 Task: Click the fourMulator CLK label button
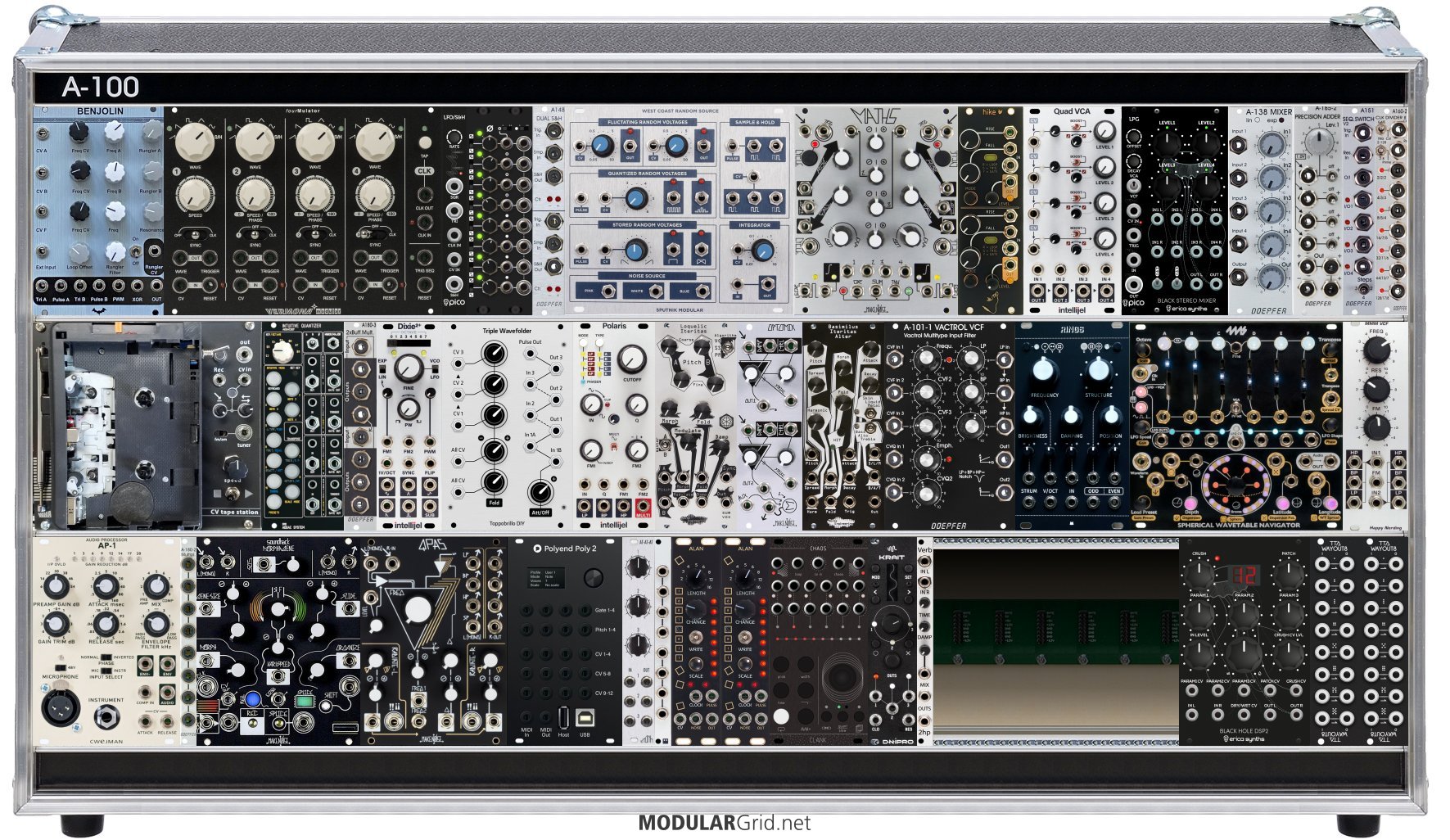[x=424, y=171]
